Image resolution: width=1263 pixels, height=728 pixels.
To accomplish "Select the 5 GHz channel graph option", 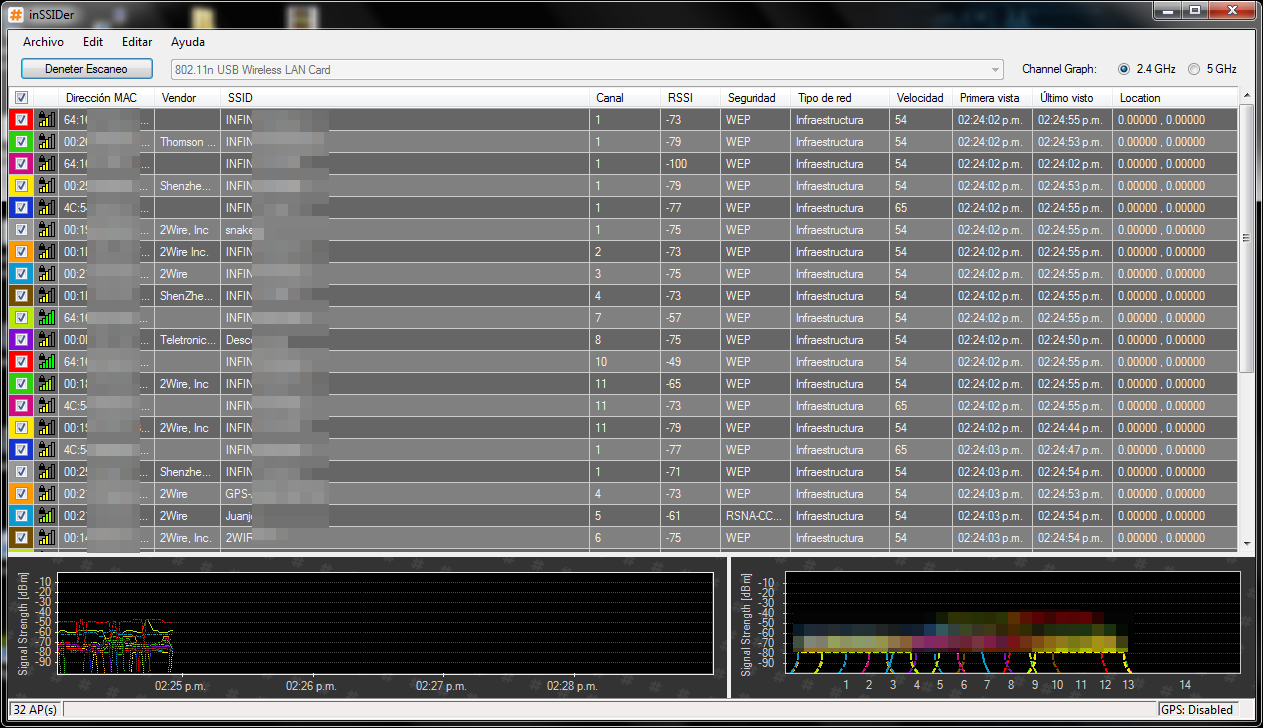I will pyautogui.click(x=1194, y=69).
